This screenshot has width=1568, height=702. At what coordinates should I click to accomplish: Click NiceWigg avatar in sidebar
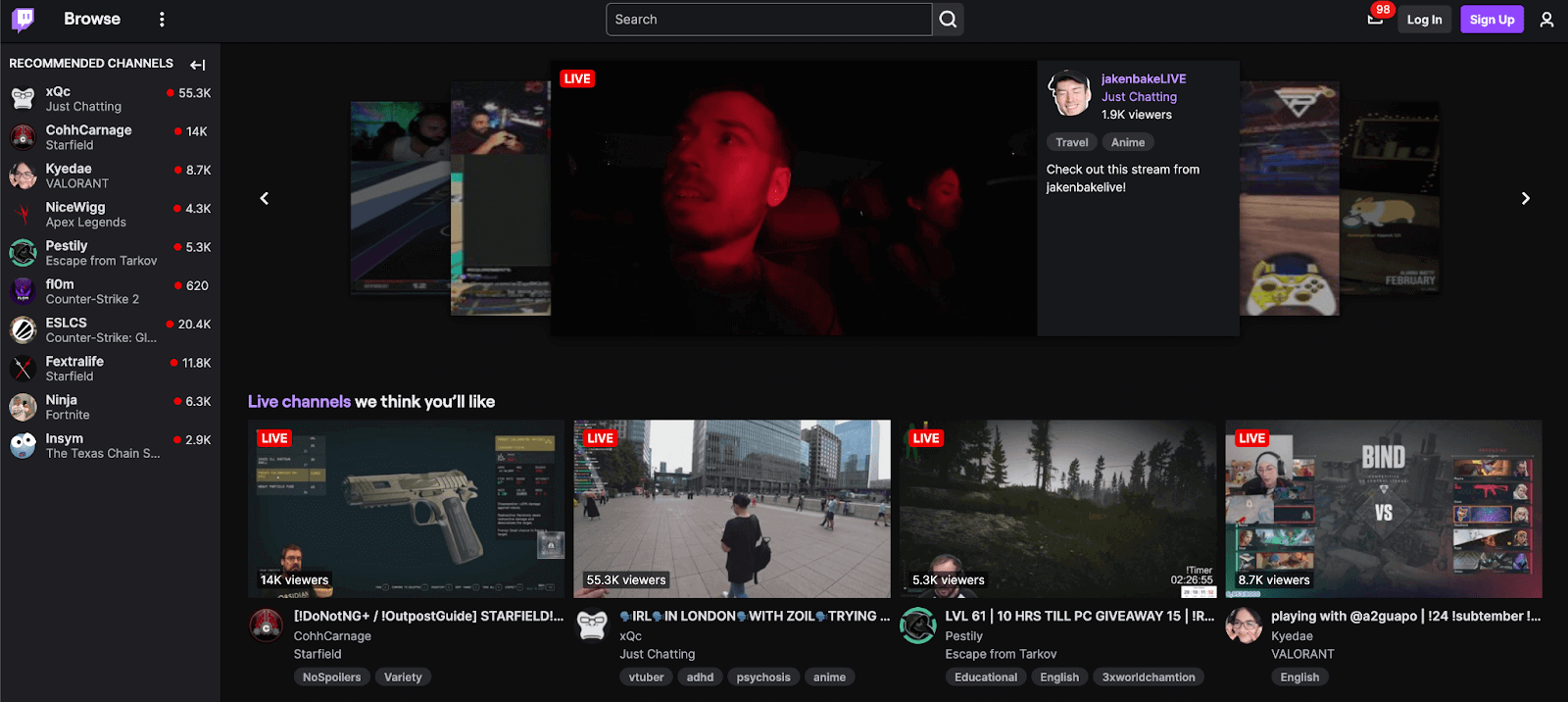click(x=24, y=214)
